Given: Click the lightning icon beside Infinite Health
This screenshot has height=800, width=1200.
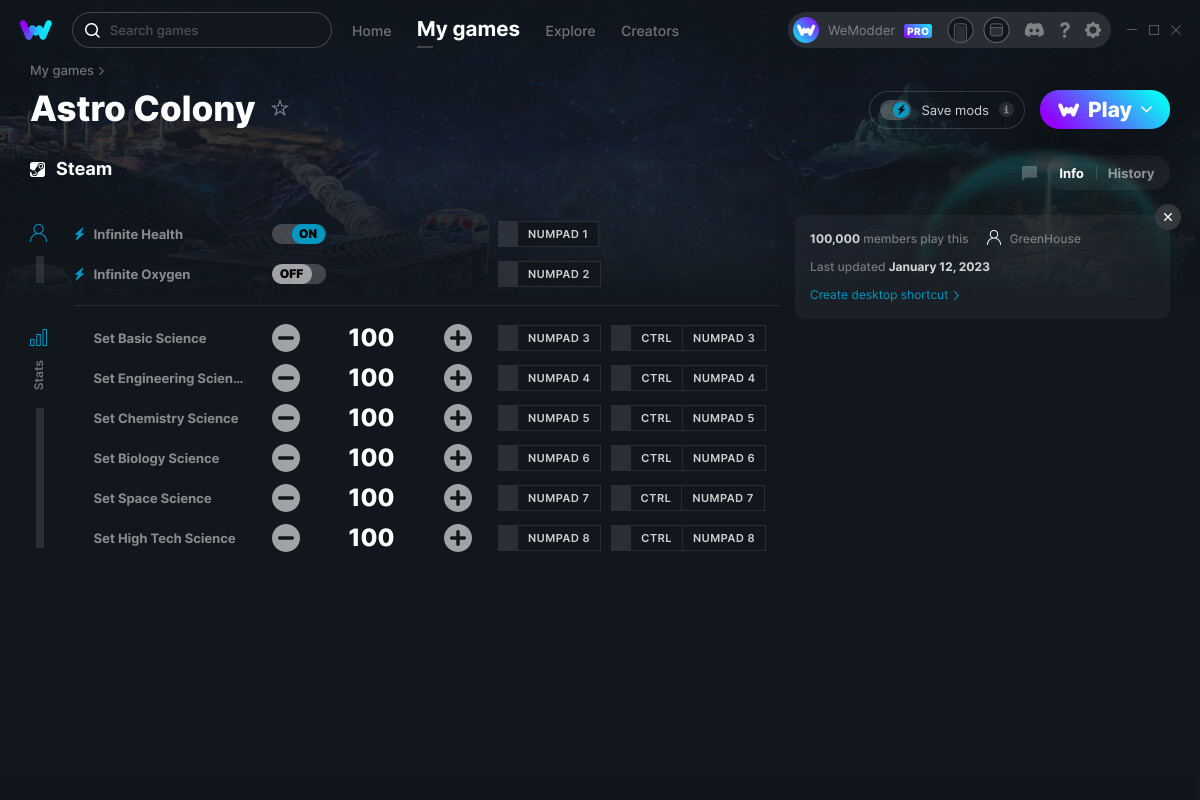Looking at the screenshot, I should pyautogui.click(x=79, y=234).
